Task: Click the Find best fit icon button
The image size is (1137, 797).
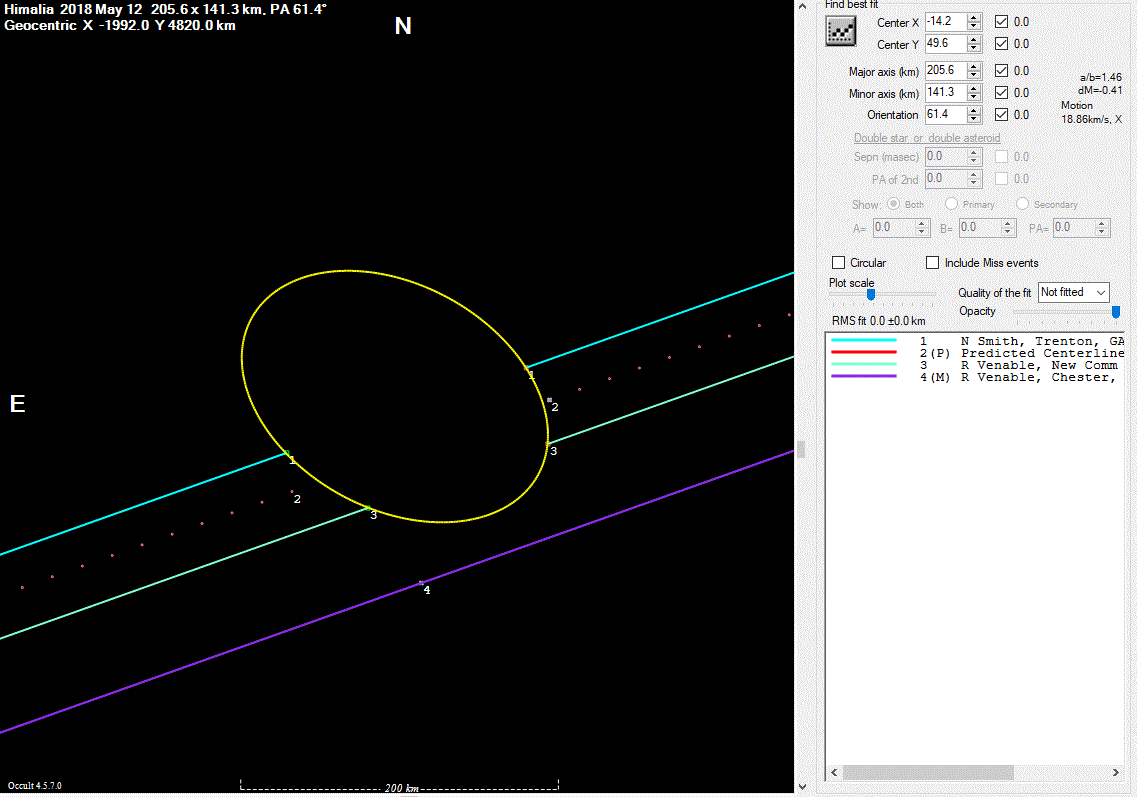Action: [x=839, y=31]
